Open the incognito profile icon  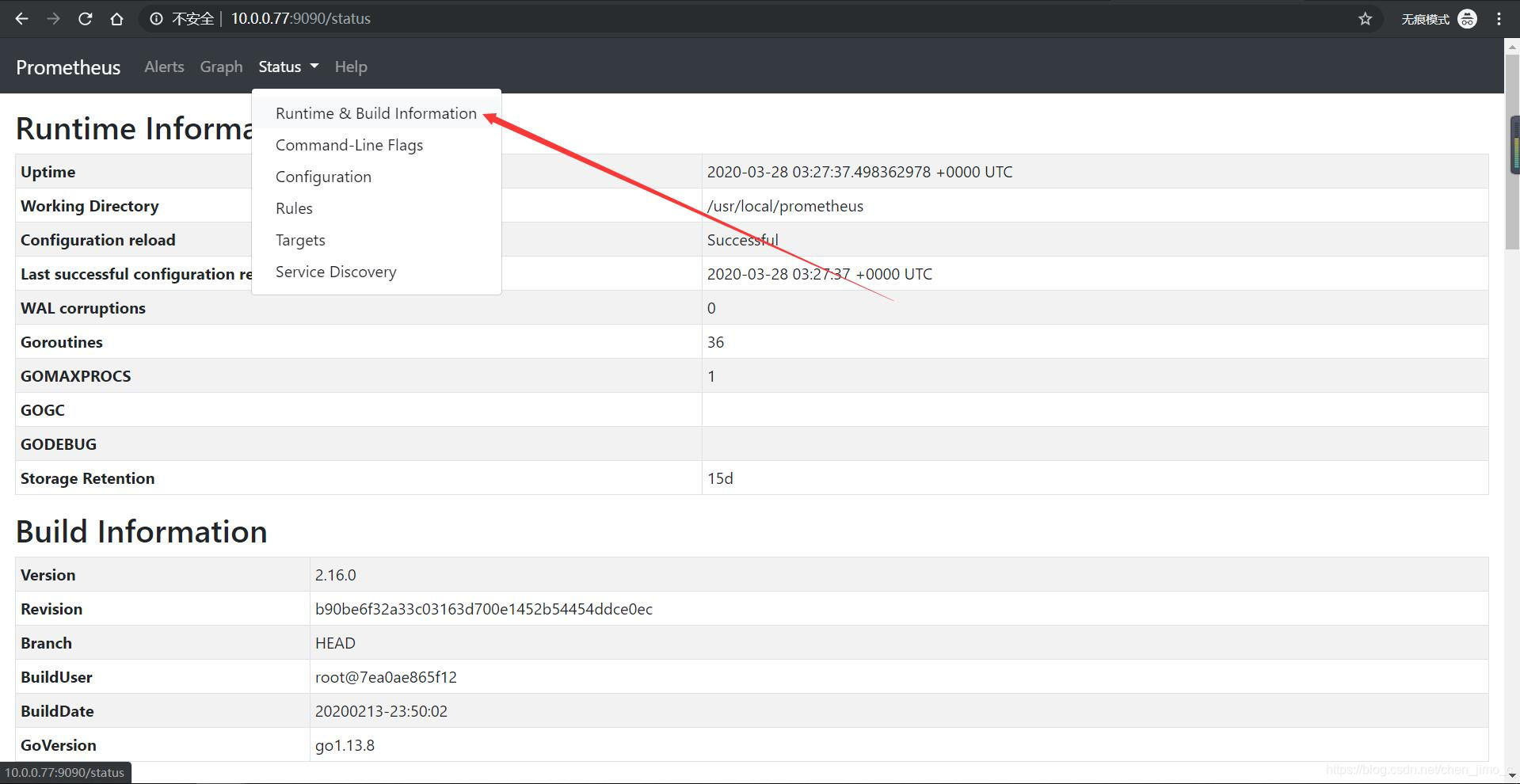[1467, 19]
